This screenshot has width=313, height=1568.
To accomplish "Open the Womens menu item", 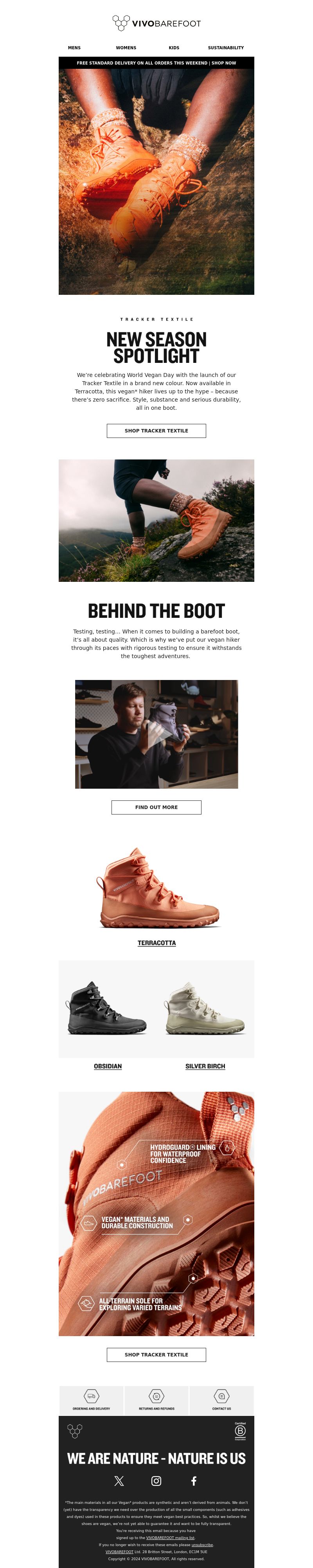I will 126,47.
